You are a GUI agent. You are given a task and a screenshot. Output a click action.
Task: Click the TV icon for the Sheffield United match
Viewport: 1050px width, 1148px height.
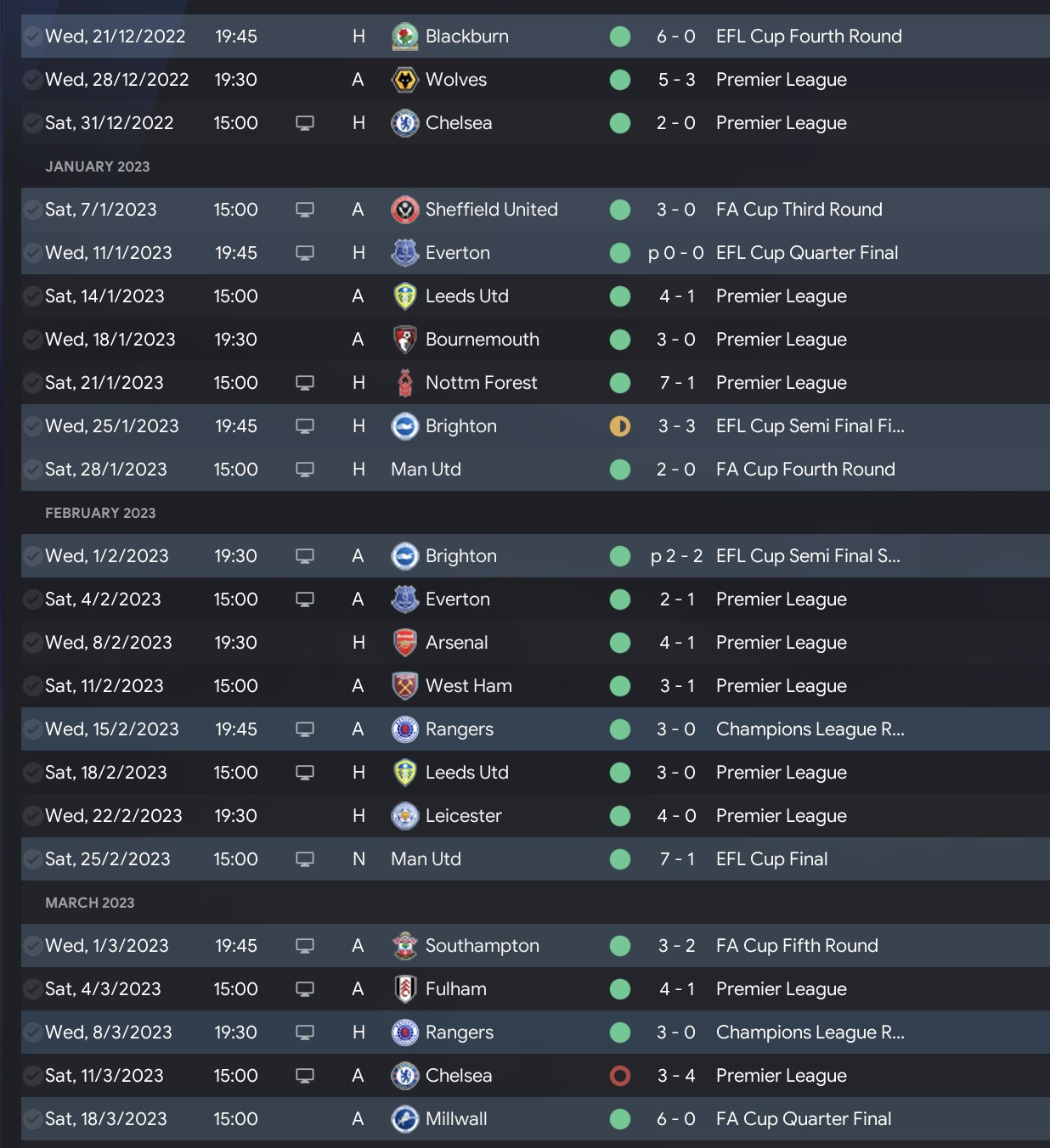pyautogui.click(x=305, y=210)
